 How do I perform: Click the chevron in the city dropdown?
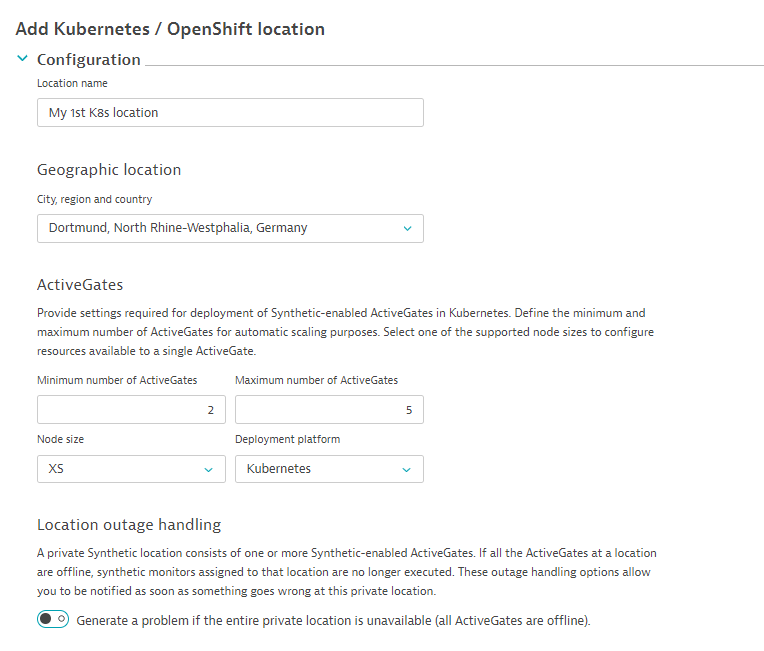[407, 228]
